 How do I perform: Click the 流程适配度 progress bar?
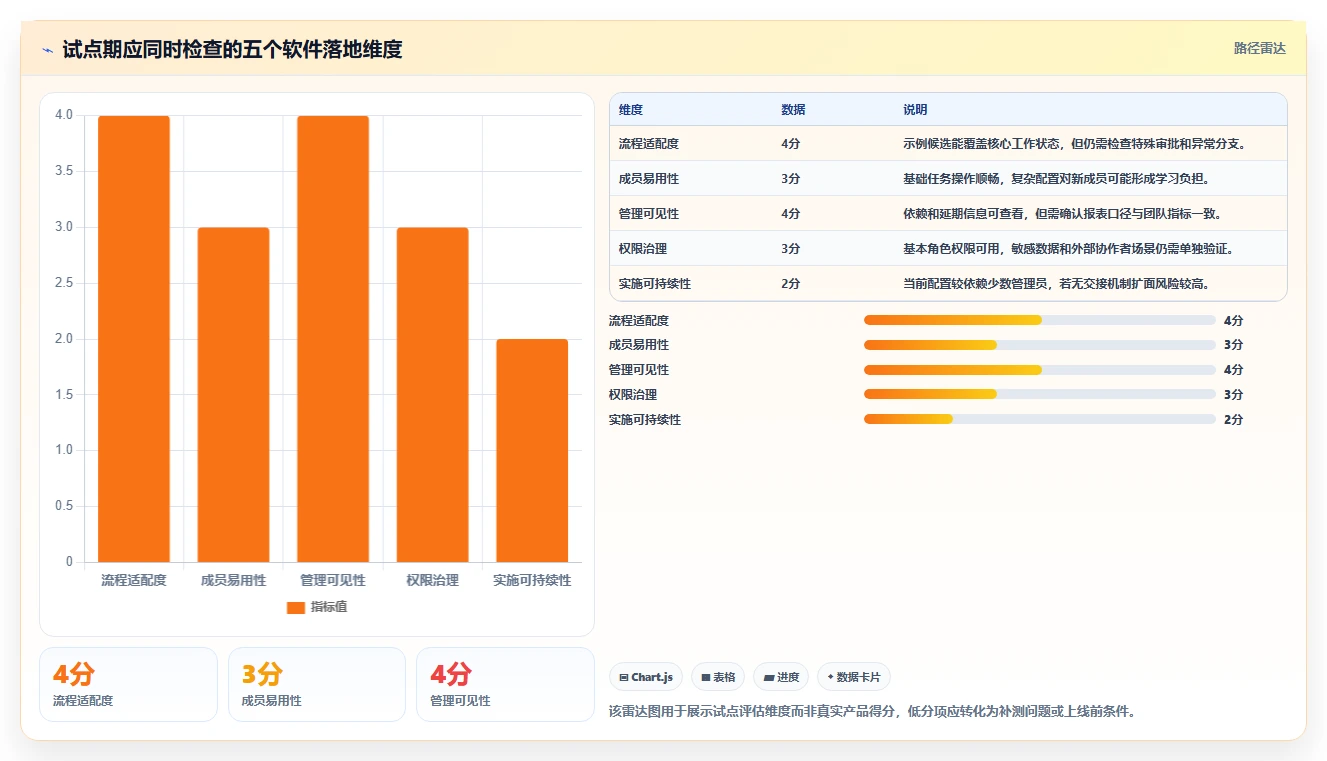pos(1040,320)
